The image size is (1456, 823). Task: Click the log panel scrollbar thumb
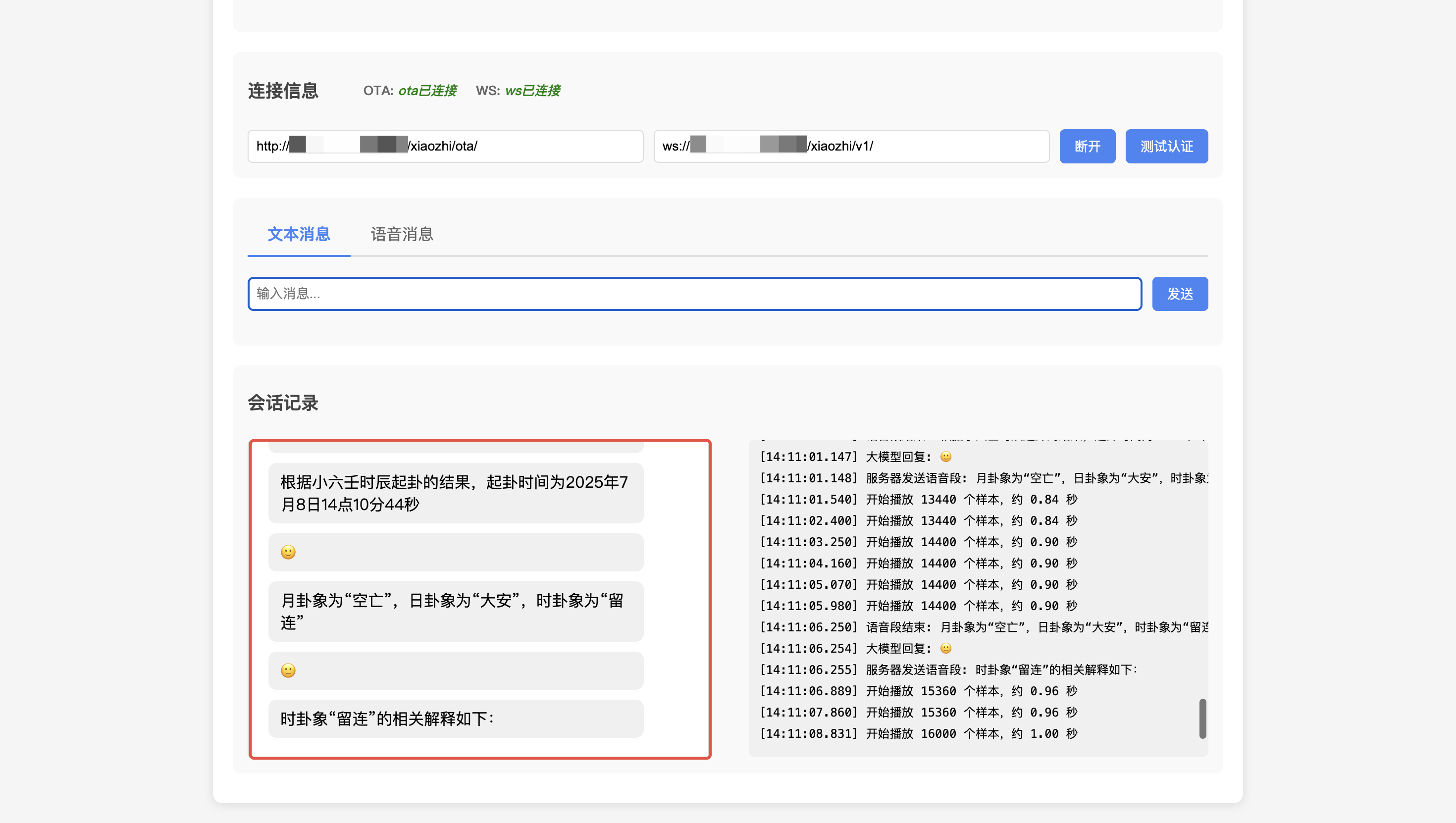point(1202,719)
